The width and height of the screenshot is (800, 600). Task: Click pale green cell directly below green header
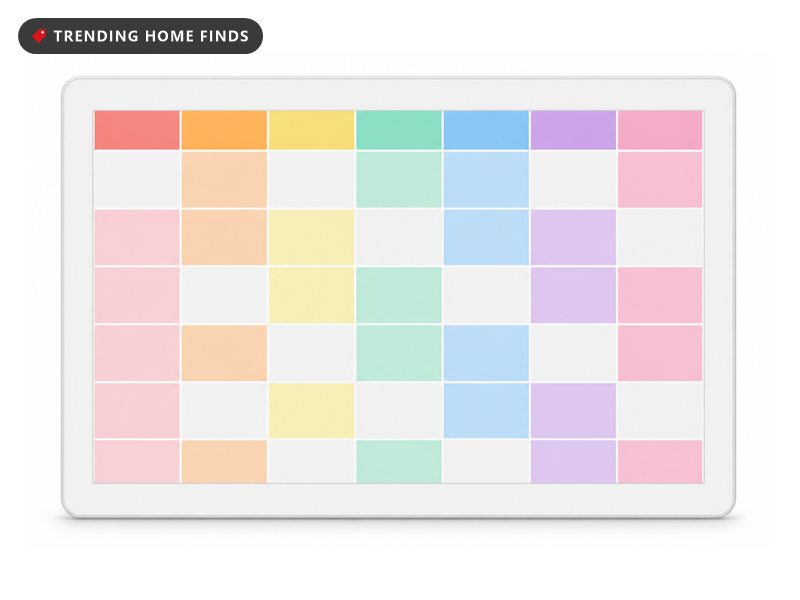coord(399,180)
